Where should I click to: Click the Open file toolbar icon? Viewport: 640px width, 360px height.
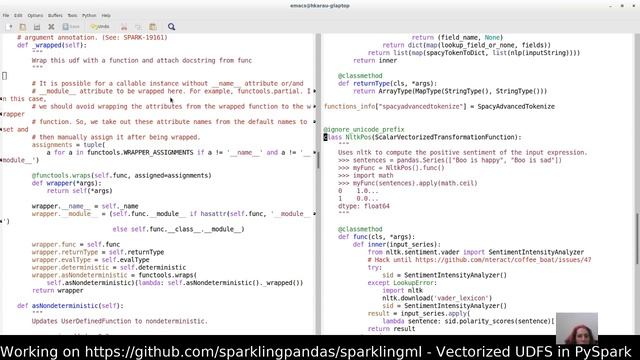coord(23,27)
